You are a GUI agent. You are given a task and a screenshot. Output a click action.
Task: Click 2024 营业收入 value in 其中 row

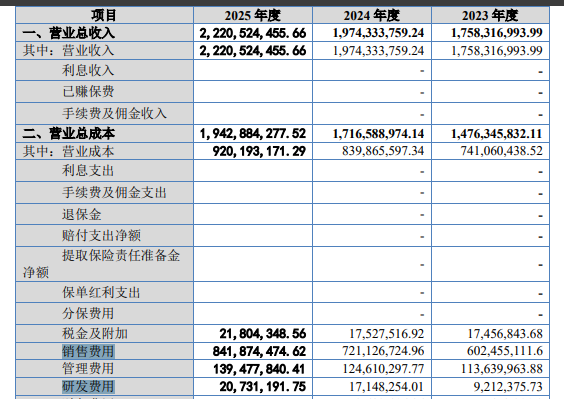point(378,50)
